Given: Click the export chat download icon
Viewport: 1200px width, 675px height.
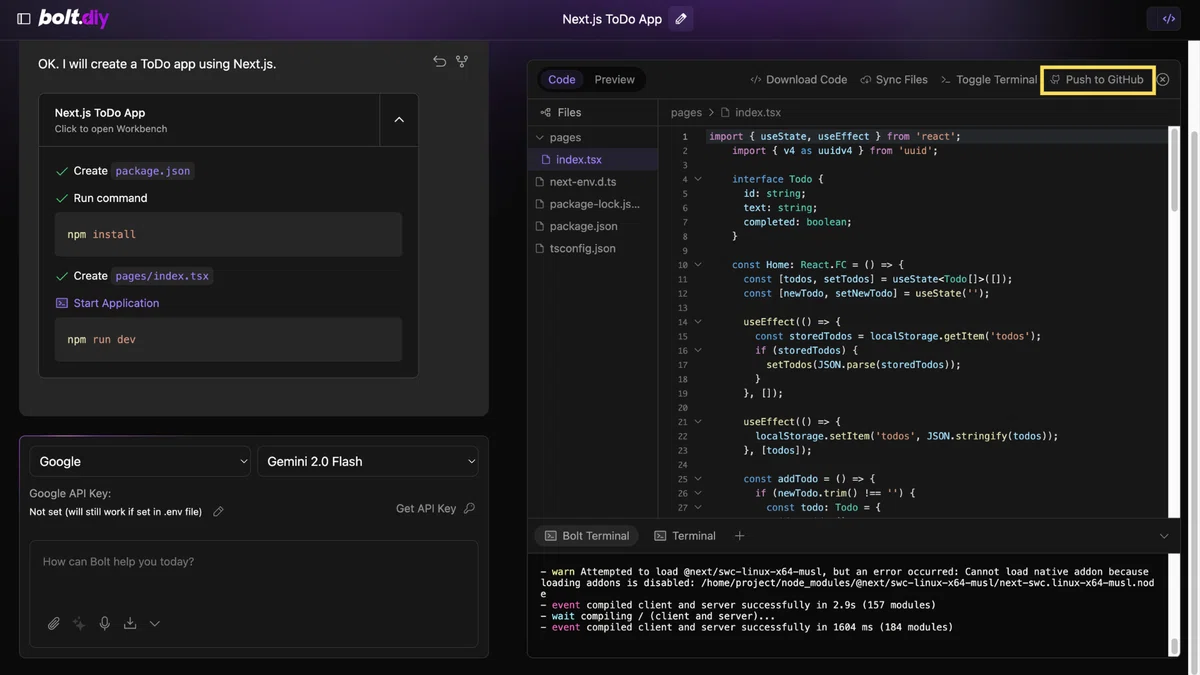Looking at the screenshot, I should pos(130,623).
